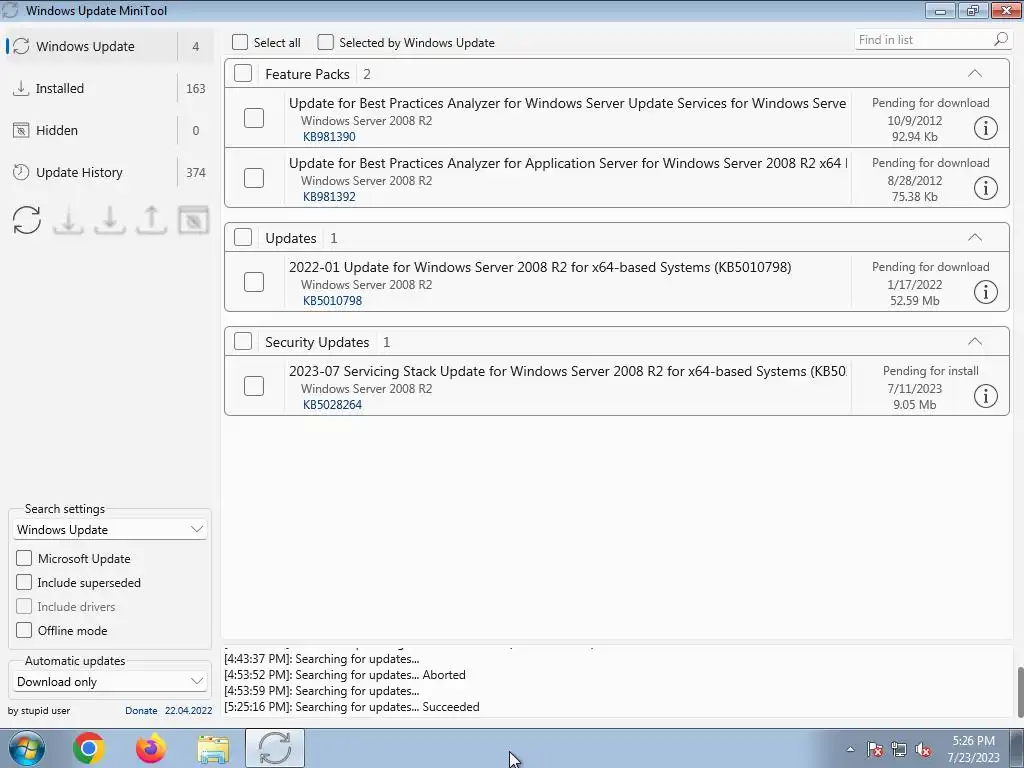Show hidden tray icons arrow

point(850,749)
